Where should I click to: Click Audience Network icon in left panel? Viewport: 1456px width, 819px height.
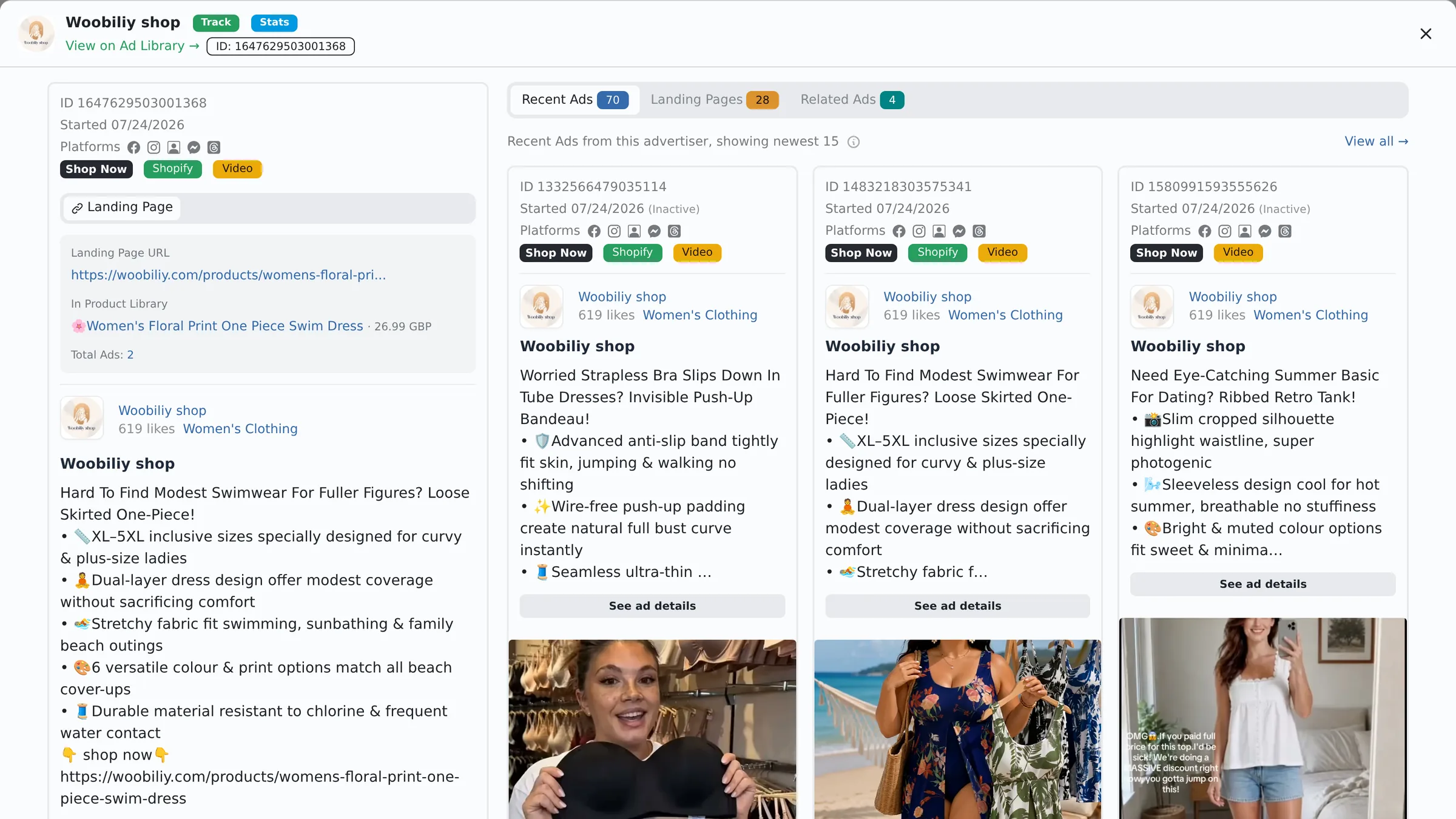coord(174,147)
